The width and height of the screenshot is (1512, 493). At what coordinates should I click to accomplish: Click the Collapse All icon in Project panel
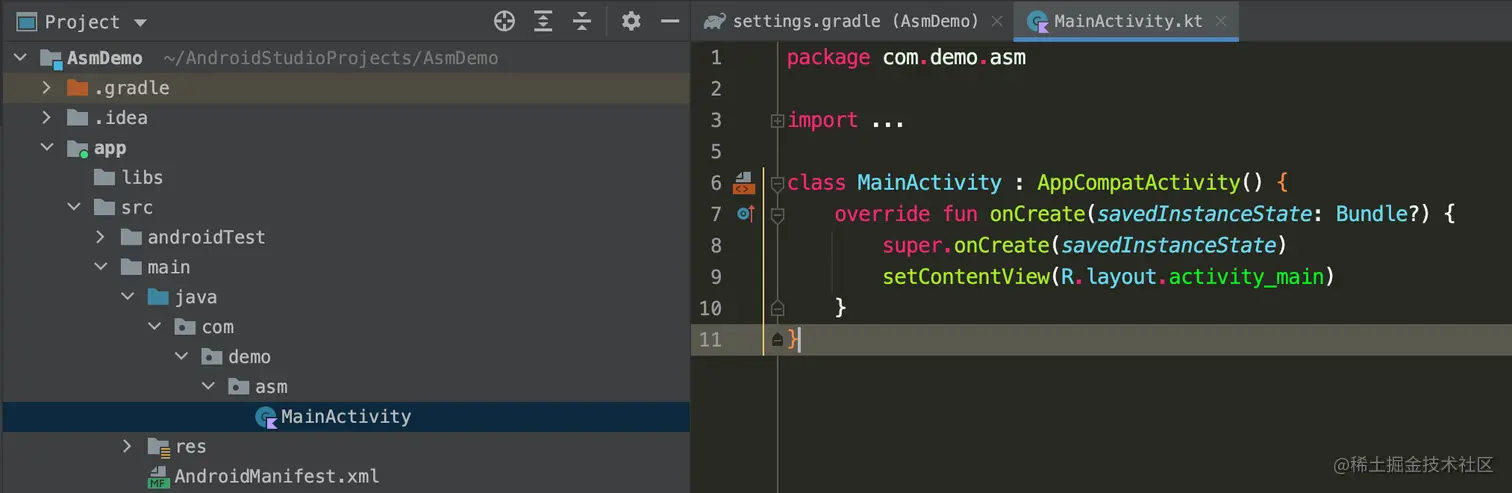tap(582, 21)
